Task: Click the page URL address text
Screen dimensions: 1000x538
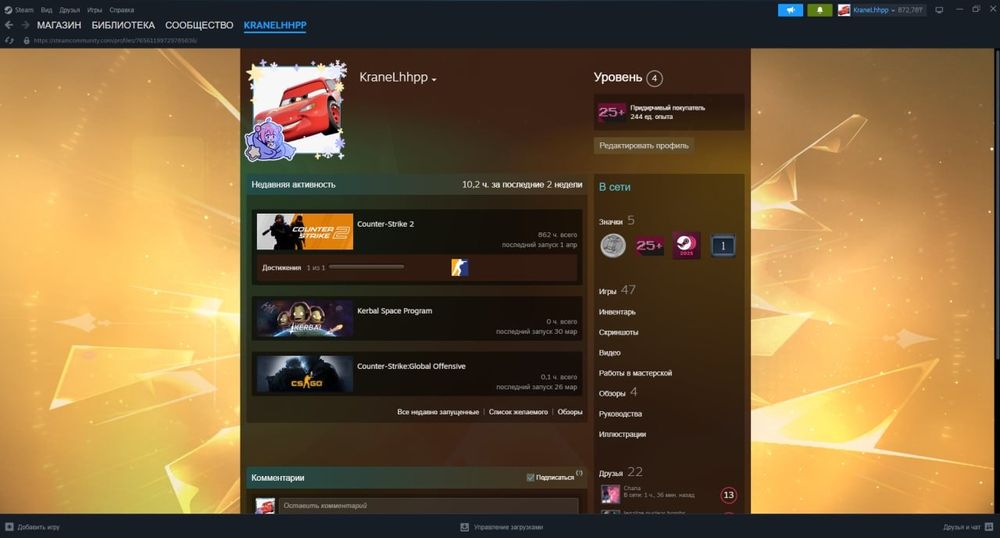Action: pos(115,40)
